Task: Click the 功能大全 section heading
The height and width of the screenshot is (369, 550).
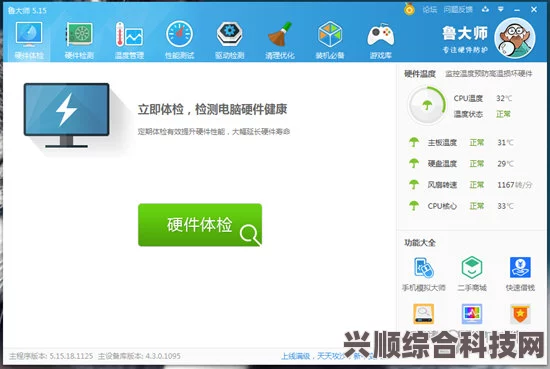Action: pos(420,242)
